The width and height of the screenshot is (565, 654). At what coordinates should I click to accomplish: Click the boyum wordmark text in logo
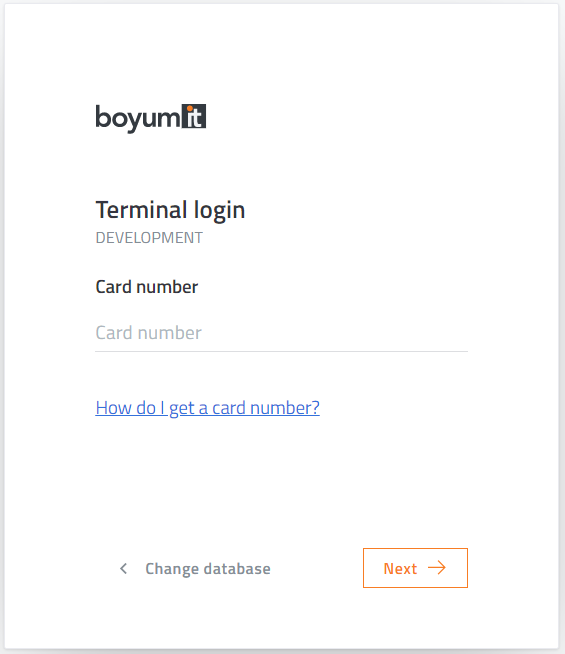click(x=138, y=118)
